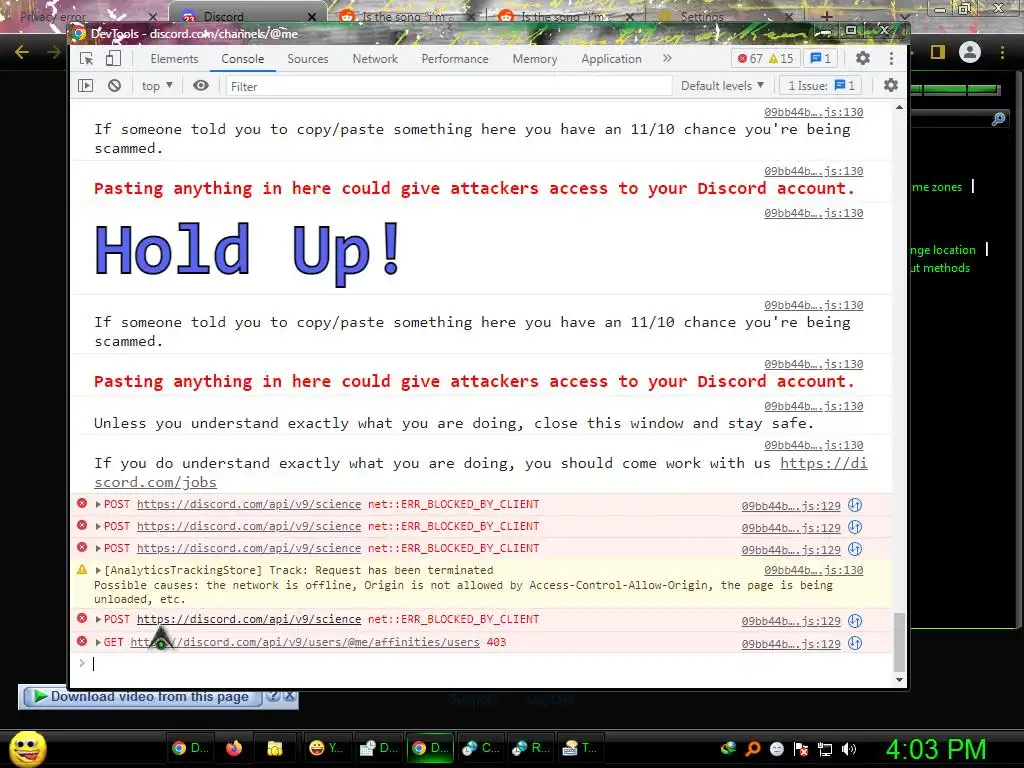Image resolution: width=1024 pixels, height=768 pixels.
Task: Open console settings gear next to issues
Action: 891,85
